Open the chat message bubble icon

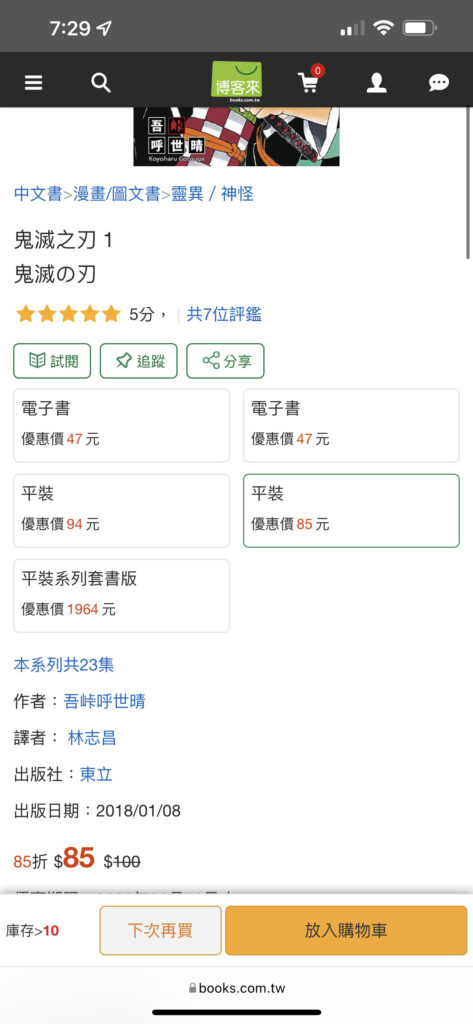(x=438, y=83)
